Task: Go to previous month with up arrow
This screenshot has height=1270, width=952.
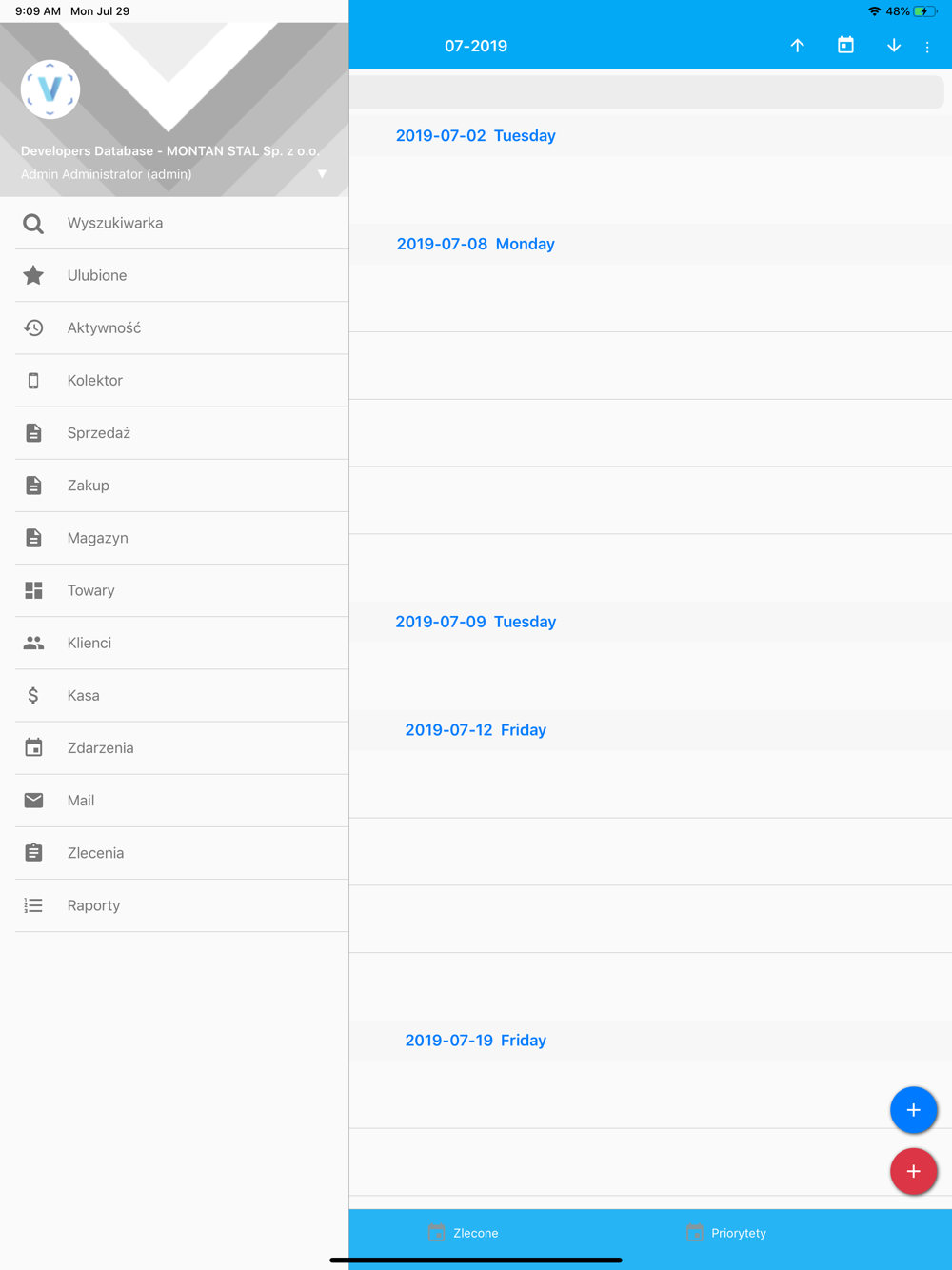Action: point(798,46)
